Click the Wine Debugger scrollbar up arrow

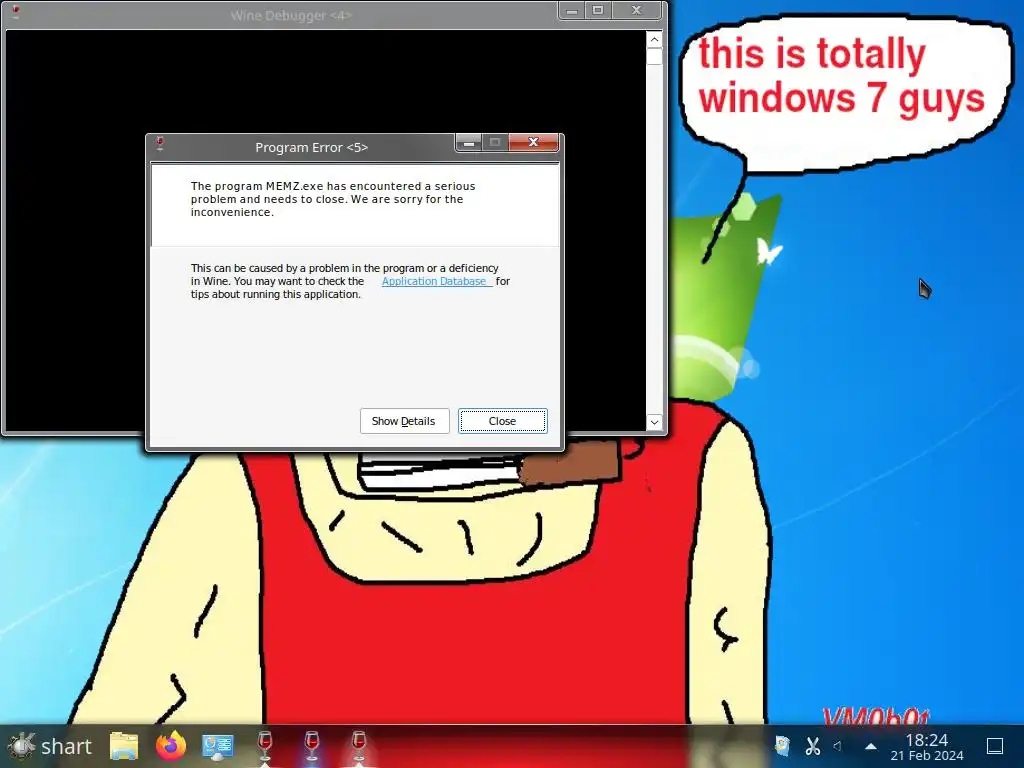pyautogui.click(x=654, y=40)
